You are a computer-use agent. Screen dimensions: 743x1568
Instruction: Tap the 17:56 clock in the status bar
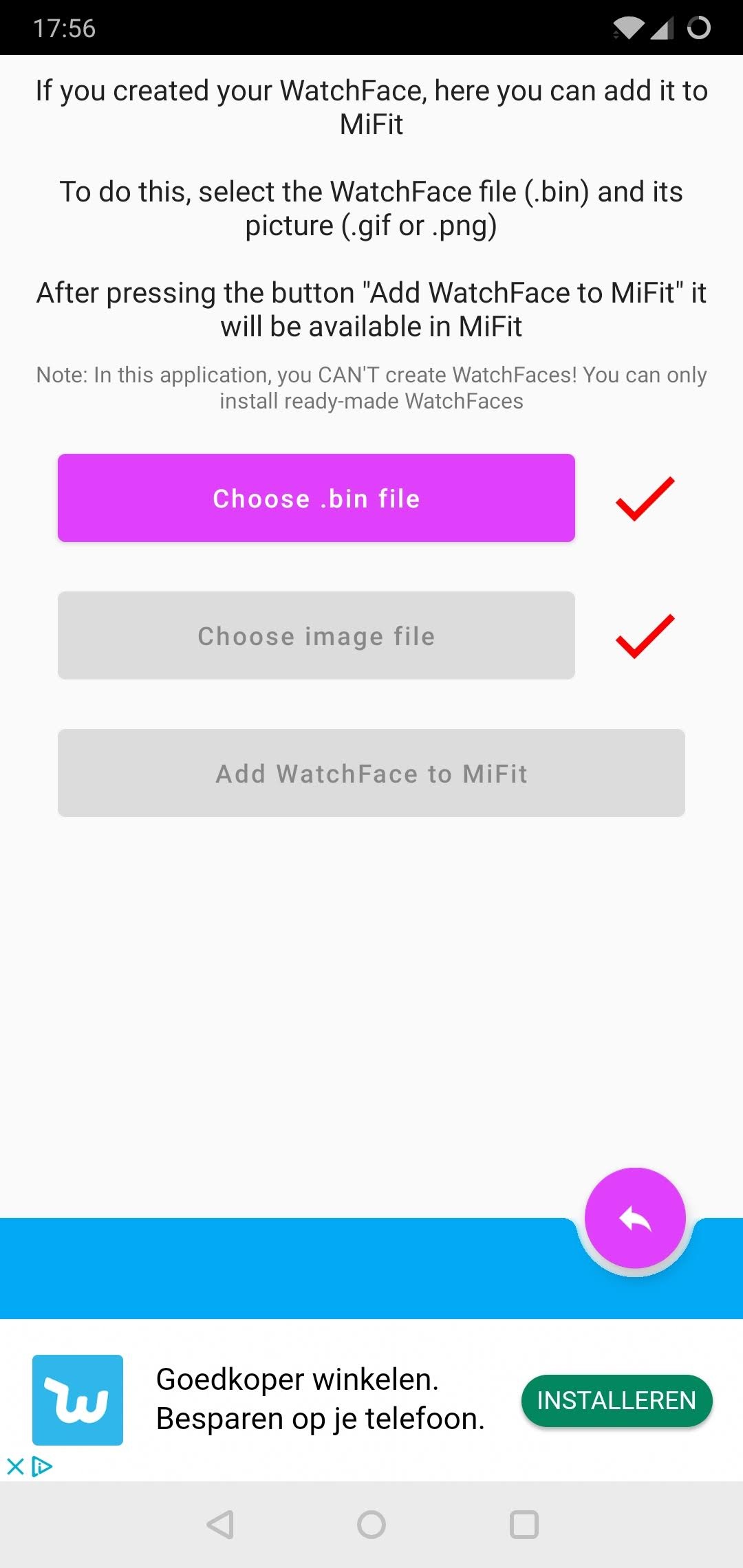click(64, 28)
